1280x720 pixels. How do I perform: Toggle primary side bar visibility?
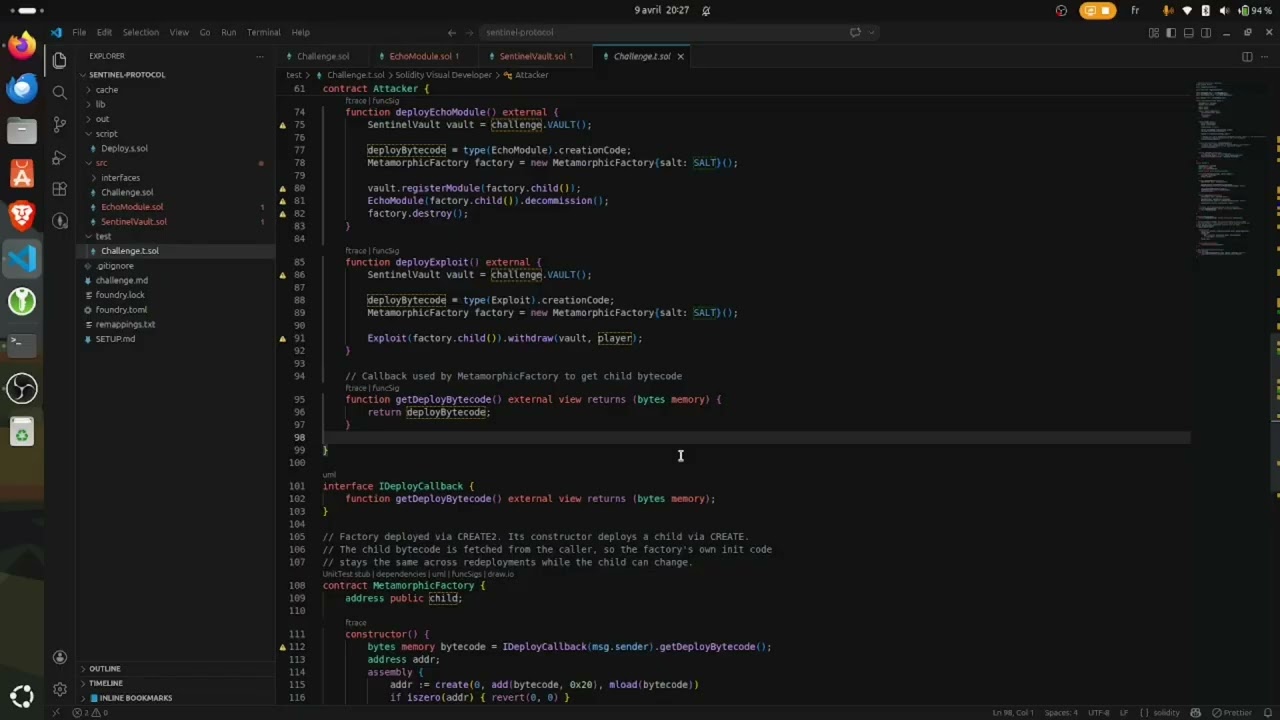coord(1171,32)
